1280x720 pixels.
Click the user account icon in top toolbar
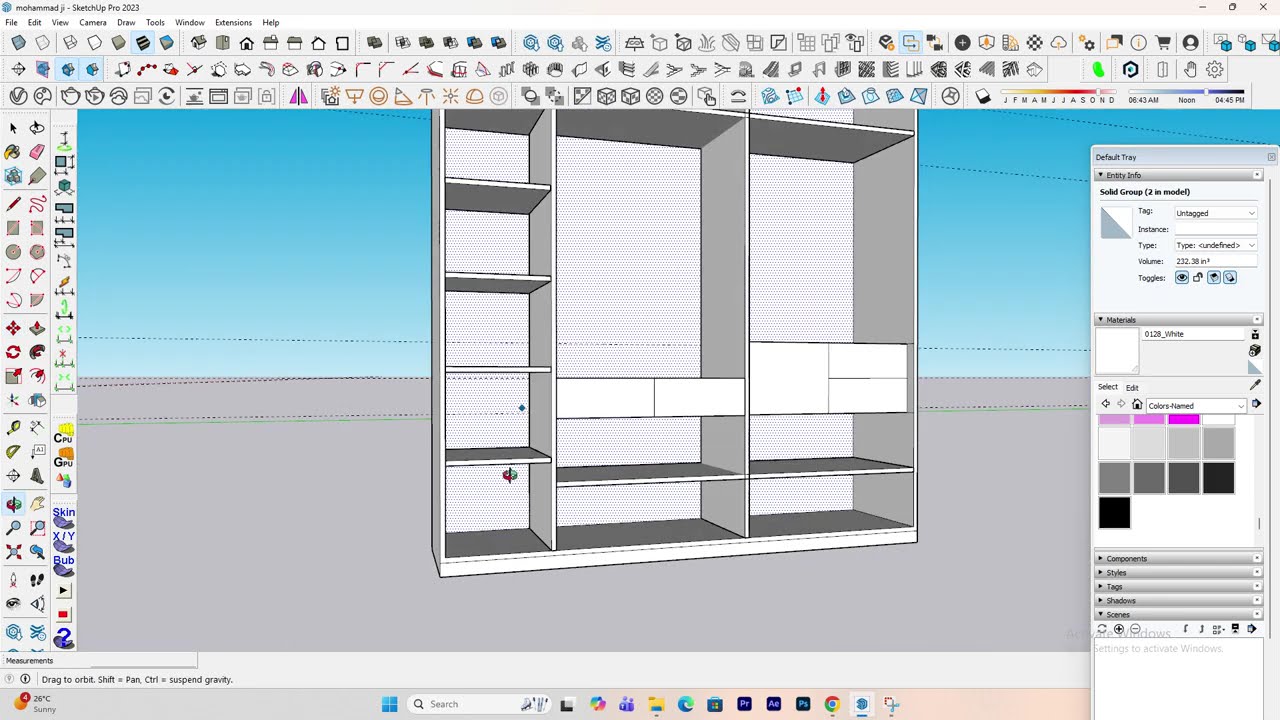pos(1190,43)
